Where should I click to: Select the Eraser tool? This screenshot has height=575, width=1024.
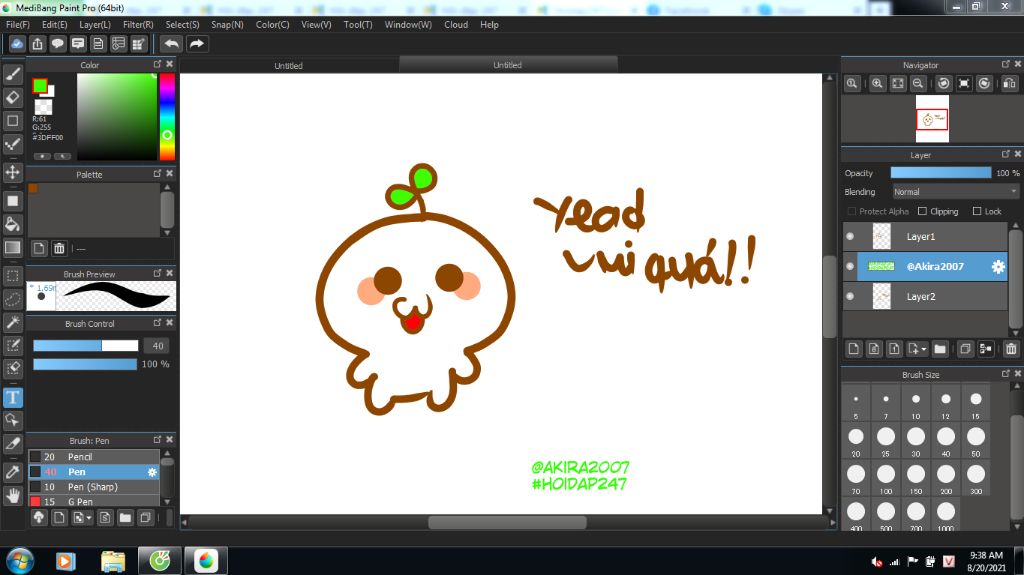[12, 97]
